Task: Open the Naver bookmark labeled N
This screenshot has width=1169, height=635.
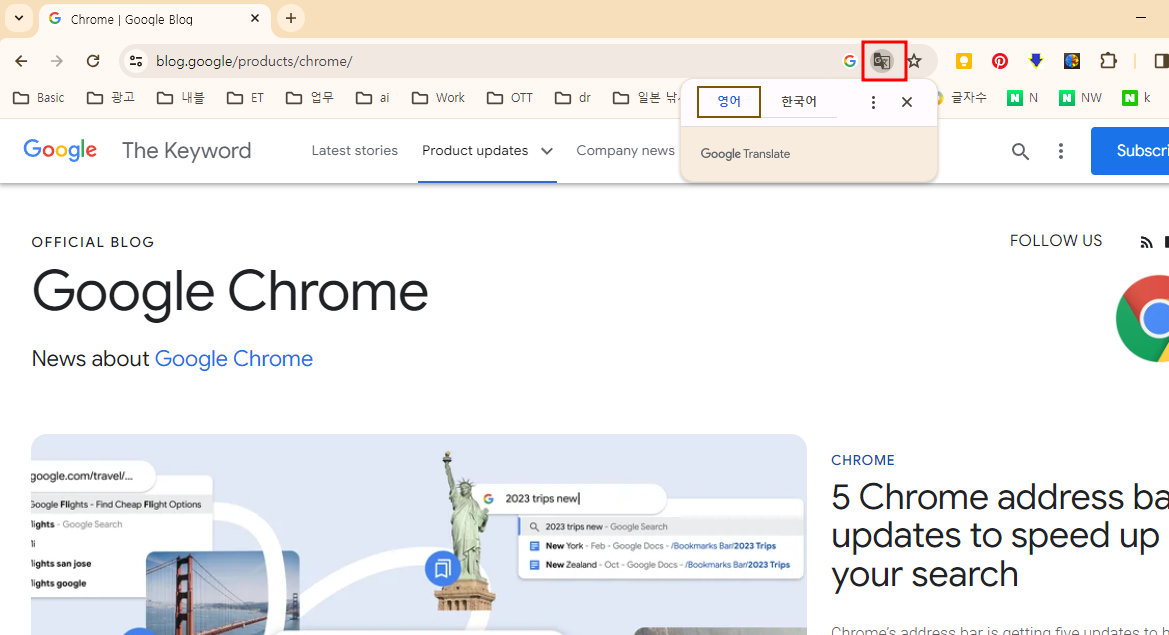Action: (x=1023, y=98)
